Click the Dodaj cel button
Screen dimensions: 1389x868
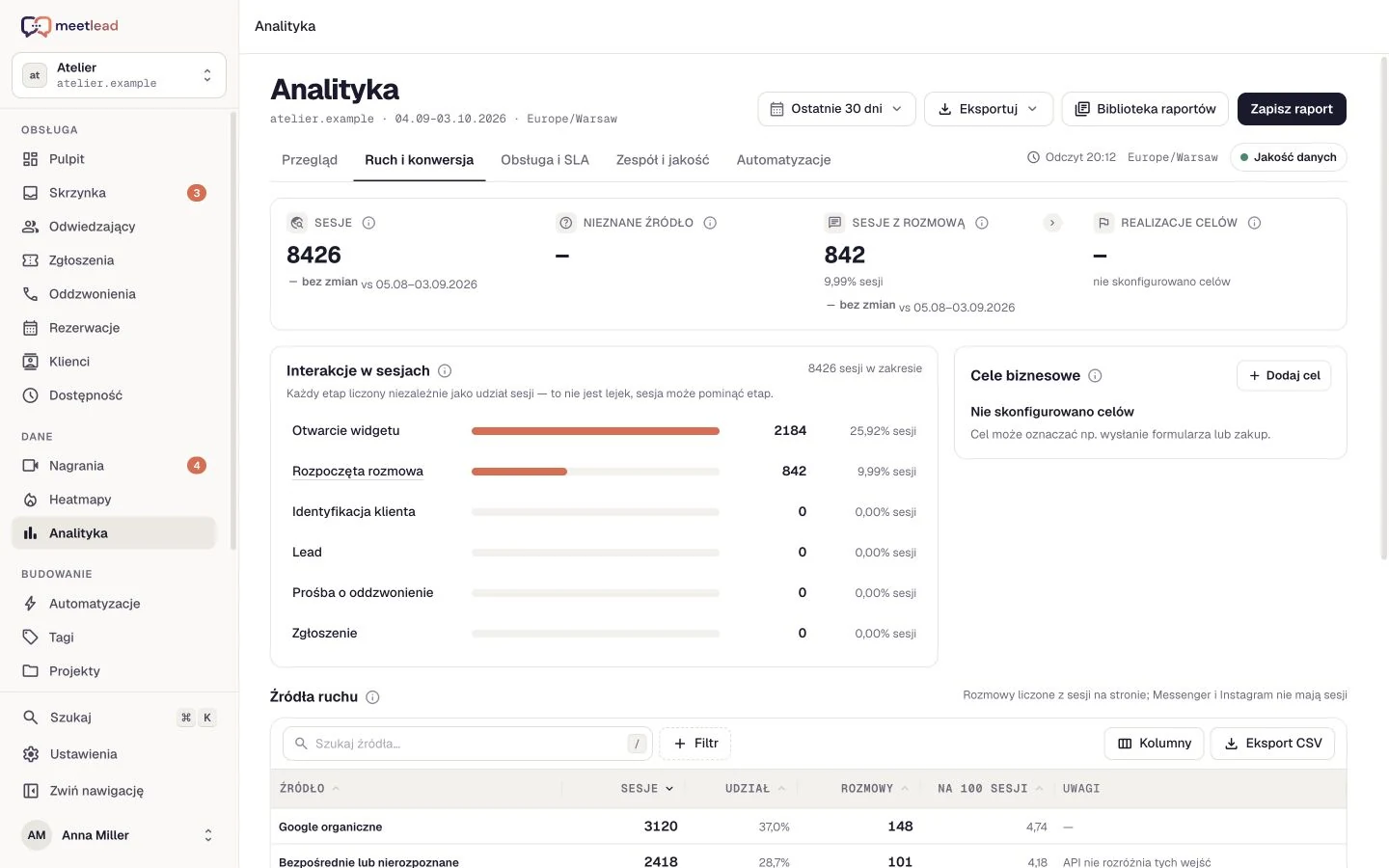click(1284, 376)
